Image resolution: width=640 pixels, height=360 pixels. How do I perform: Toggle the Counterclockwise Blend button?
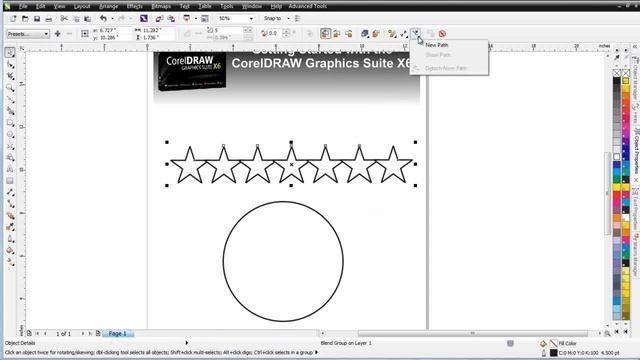[349, 34]
